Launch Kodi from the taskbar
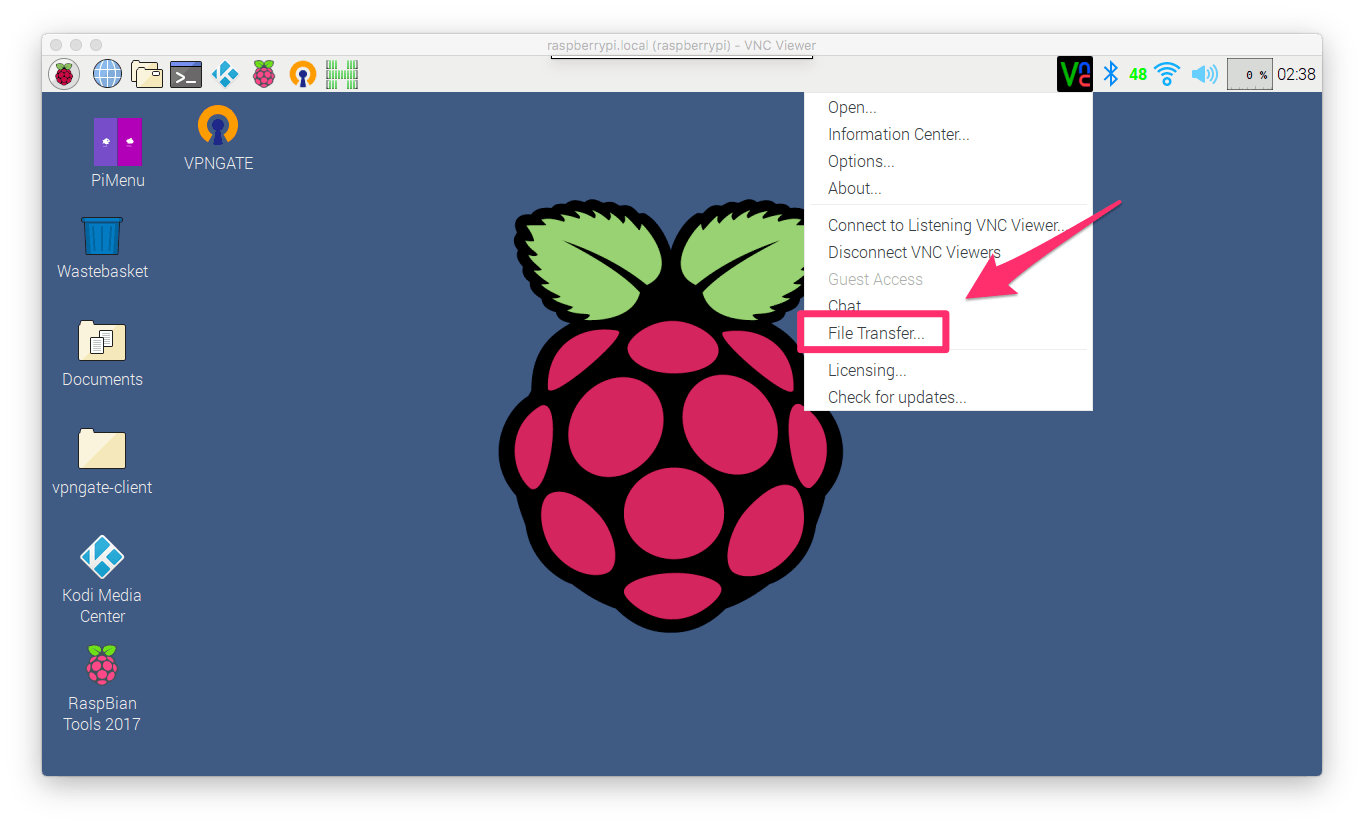Image resolution: width=1364 pixels, height=826 pixels. (225, 74)
